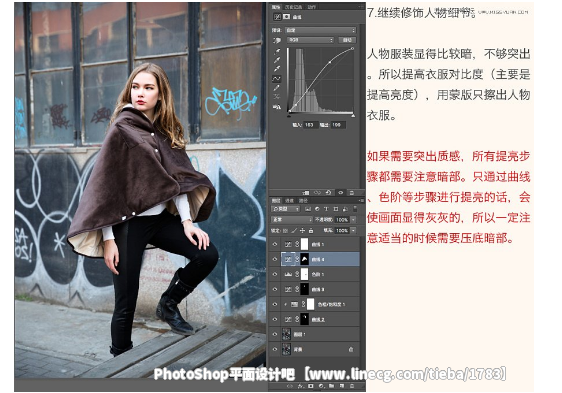Open the blend mode dropdown
Image resolution: width=562 pixels, height=393 pixels.
click(x=292, y=219)
